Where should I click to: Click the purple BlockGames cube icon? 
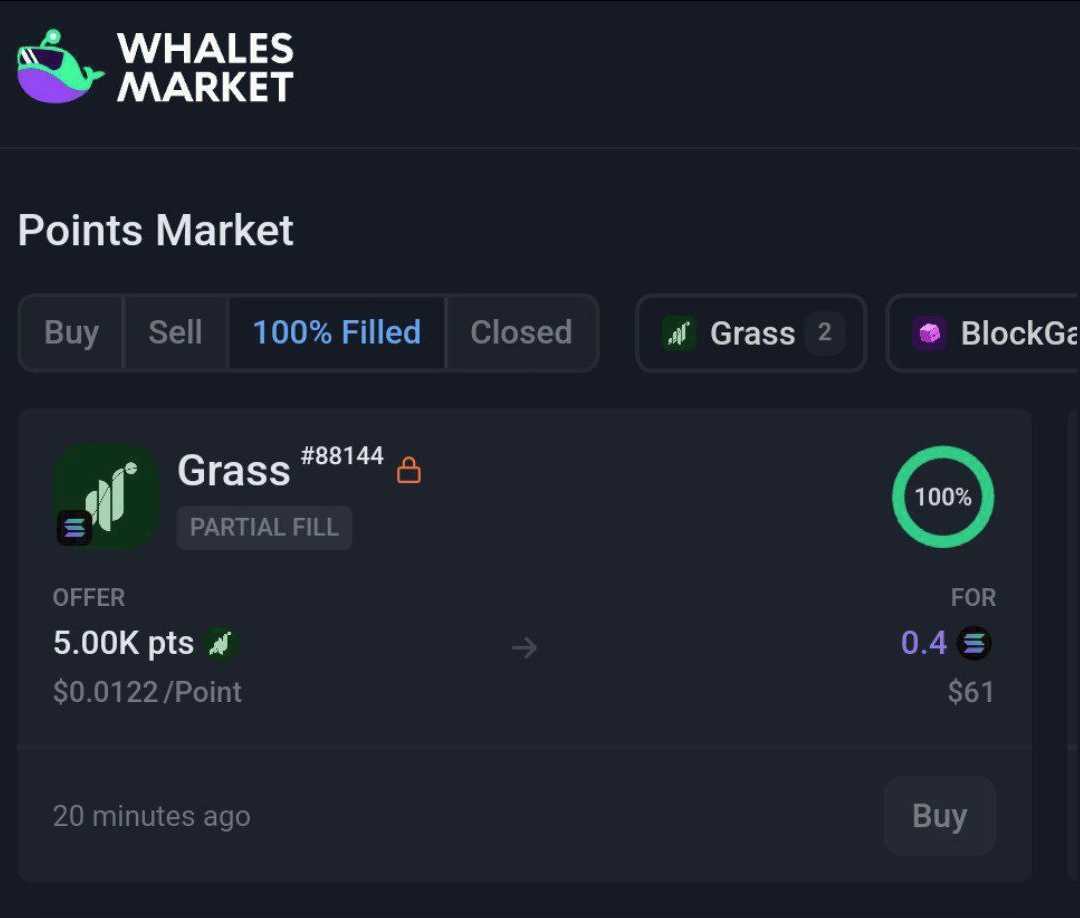click(930, 333)
